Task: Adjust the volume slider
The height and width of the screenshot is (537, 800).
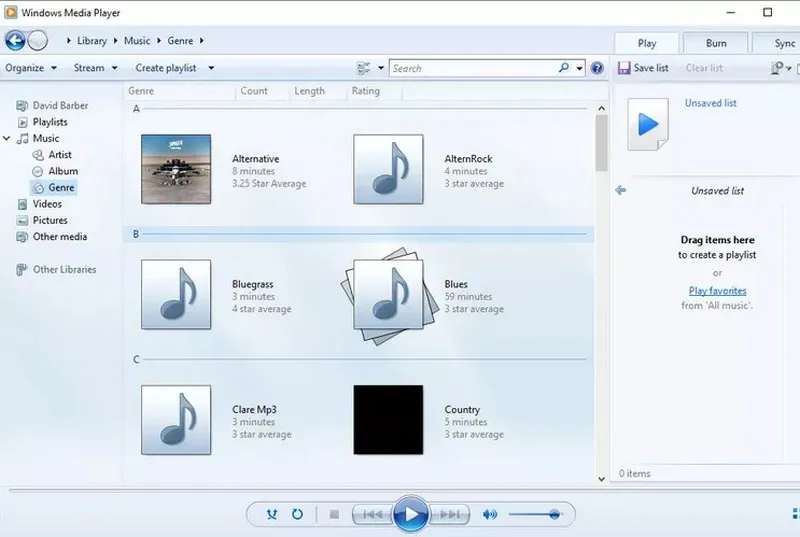Action: [x=553, y=514]
